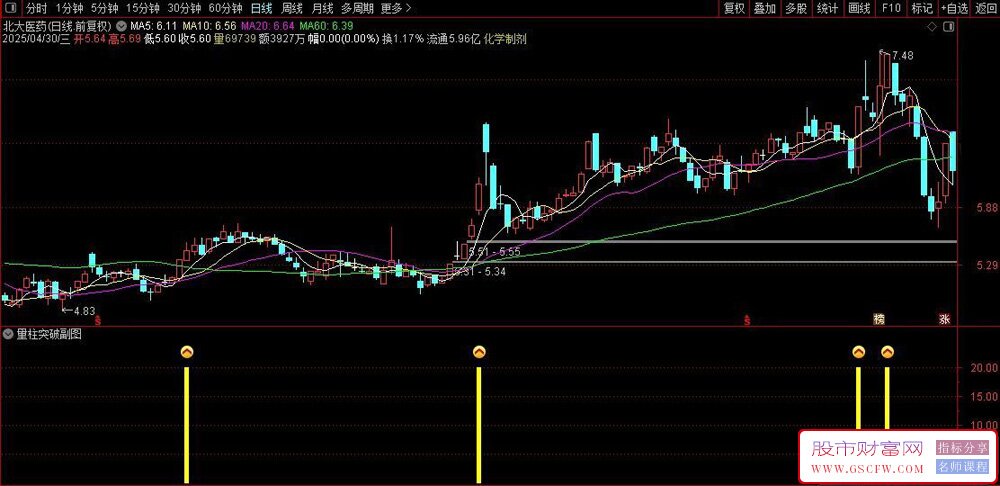Click the 收5.60 close price value
This screenshot has width=1000, height=486.
point(193,39)
